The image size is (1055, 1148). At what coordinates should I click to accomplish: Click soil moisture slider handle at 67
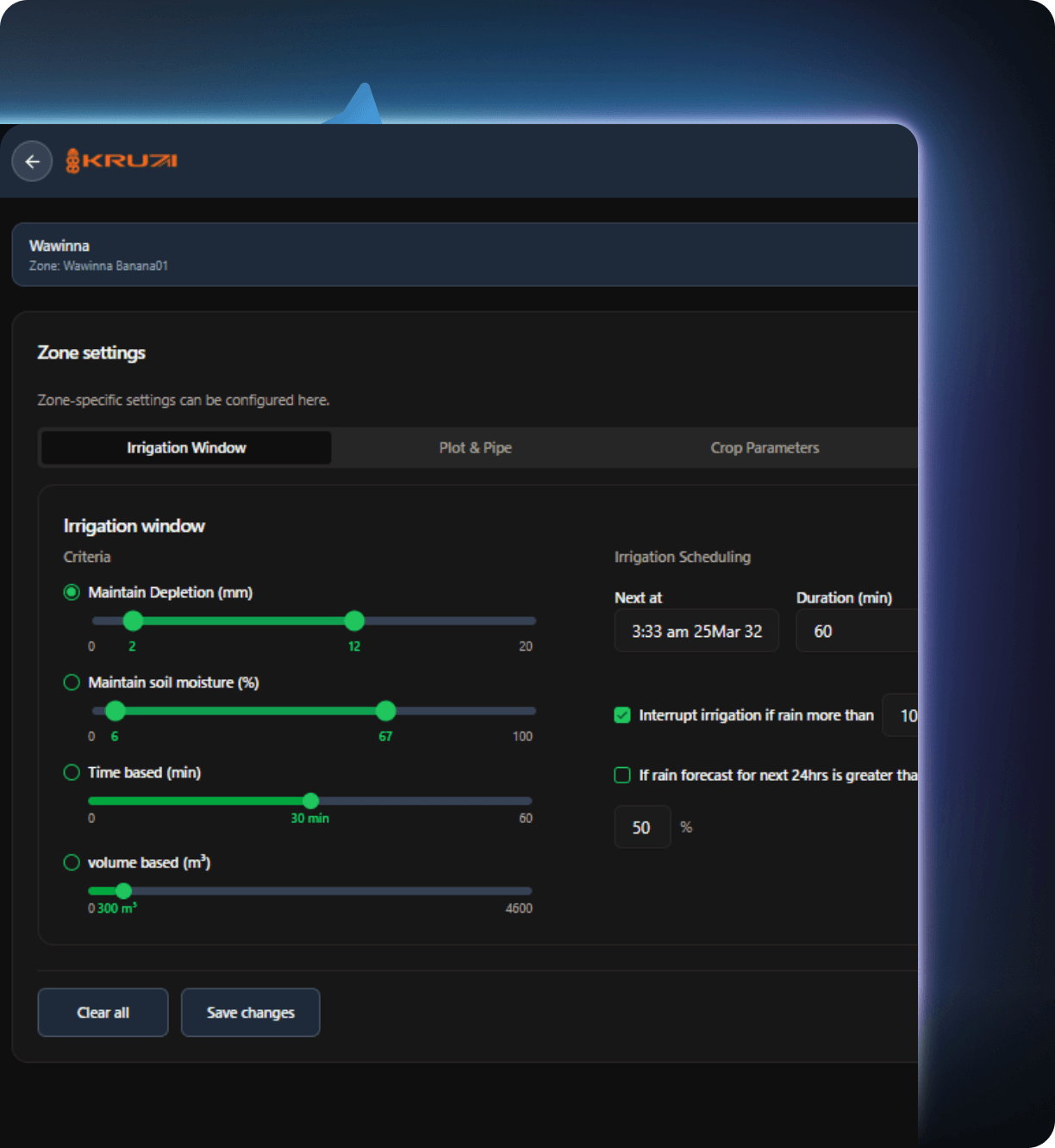[386, 711]
